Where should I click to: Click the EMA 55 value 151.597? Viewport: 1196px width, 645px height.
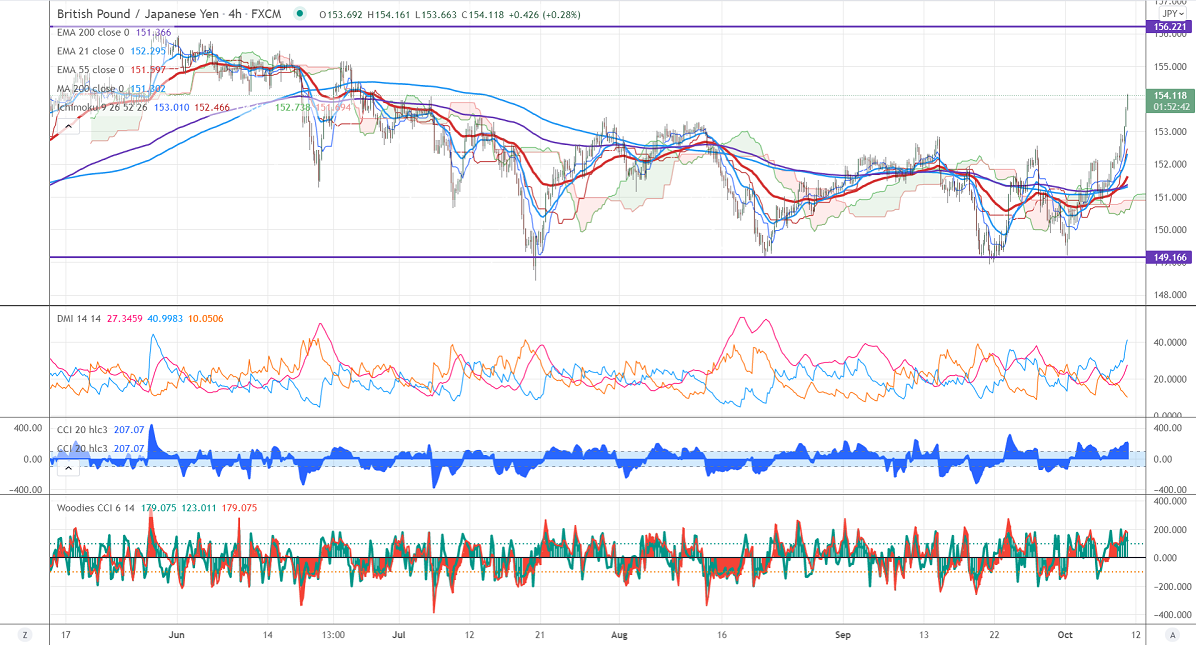(148, 69)
